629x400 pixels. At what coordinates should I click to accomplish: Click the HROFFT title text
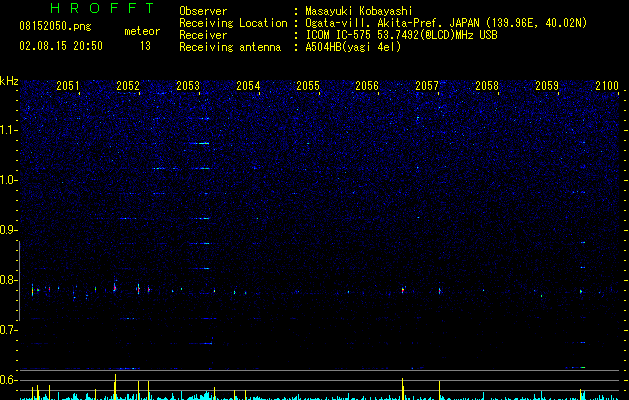tap(103, 8)
